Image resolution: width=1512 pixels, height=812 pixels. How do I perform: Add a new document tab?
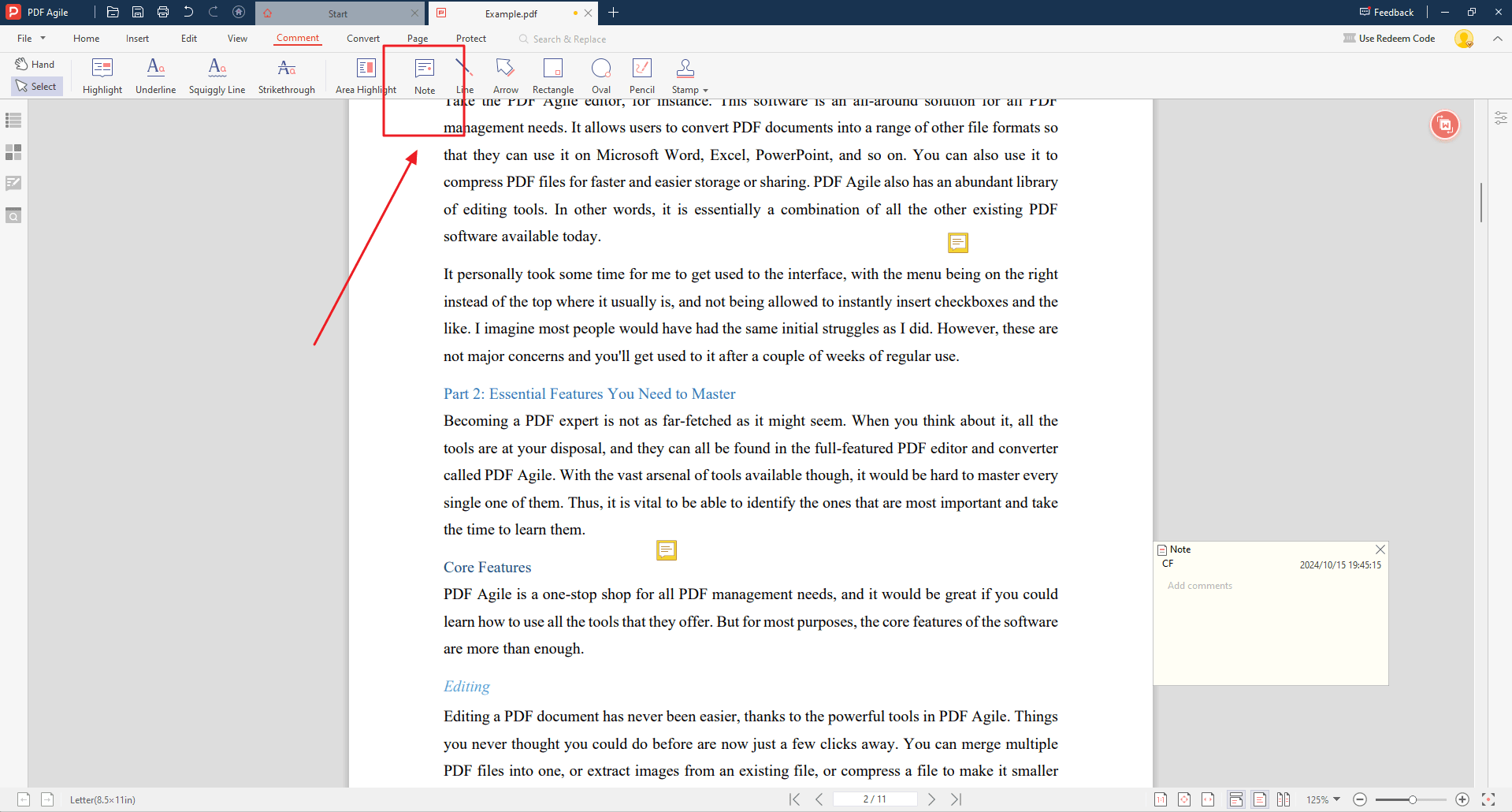(x=614, y=13)
